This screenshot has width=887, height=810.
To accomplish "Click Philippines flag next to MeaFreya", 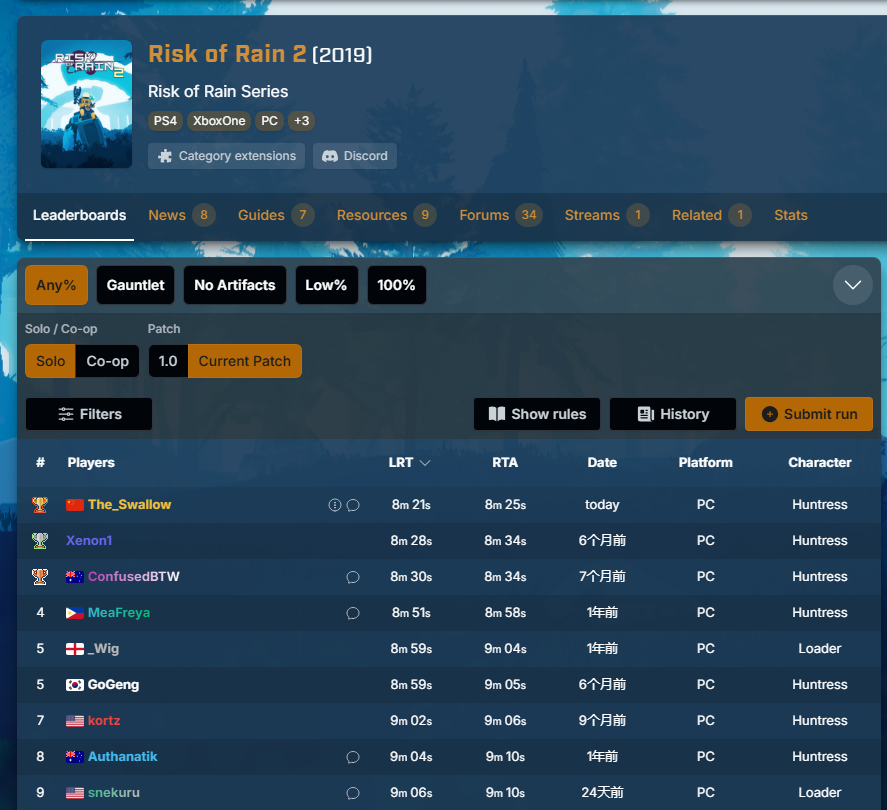I will click(75, 613).
